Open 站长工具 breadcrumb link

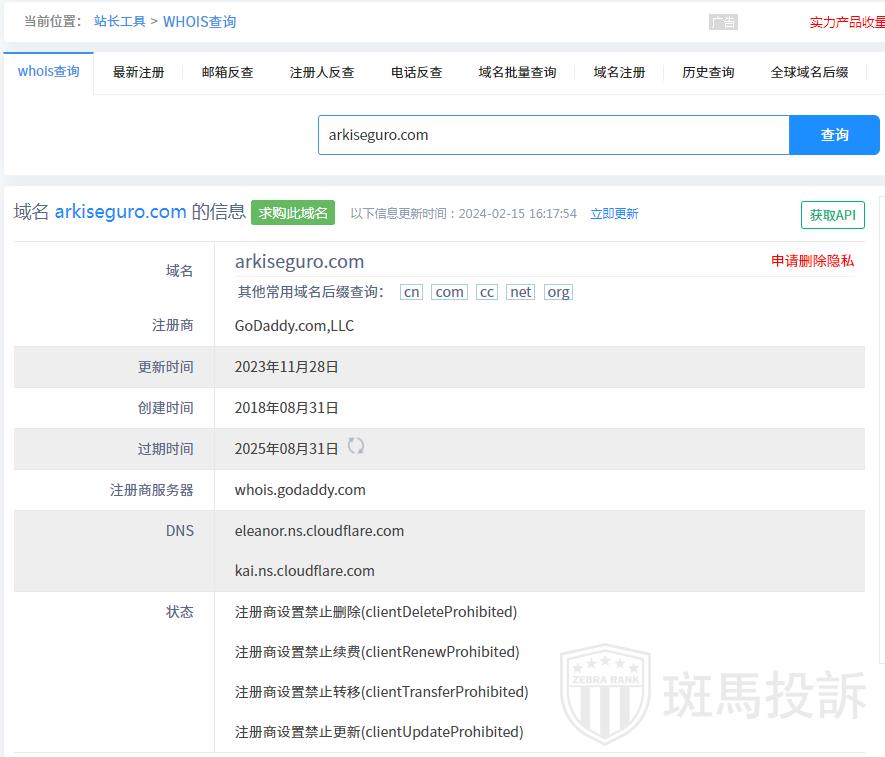click(x=119, y=21)
